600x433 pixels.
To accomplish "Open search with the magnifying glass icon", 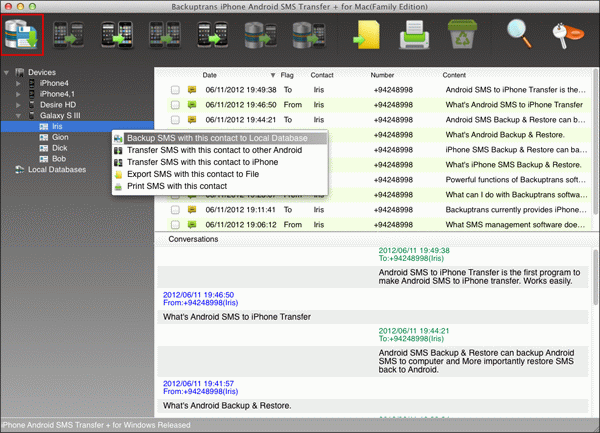I will point(519,34).
